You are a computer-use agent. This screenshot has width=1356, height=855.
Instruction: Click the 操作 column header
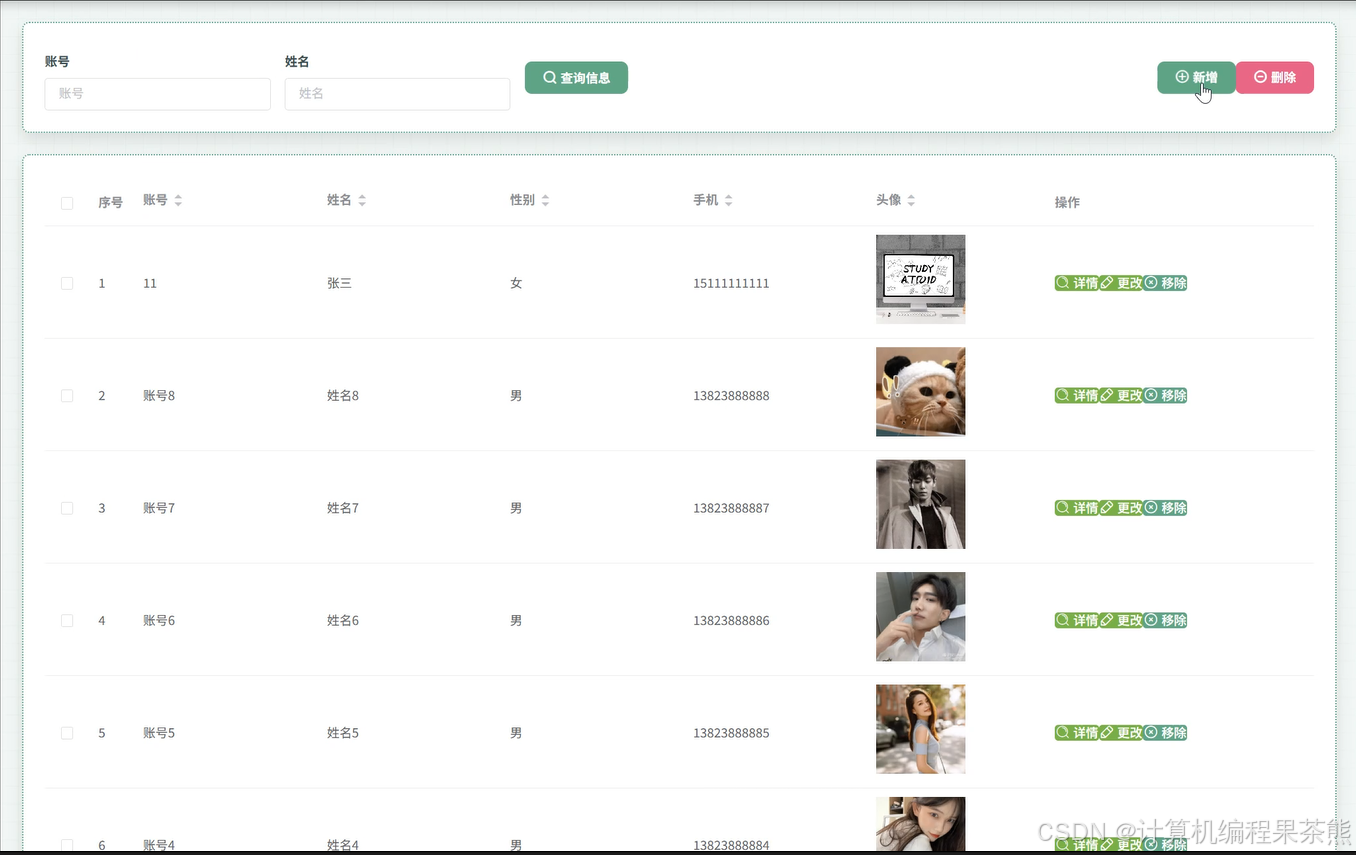click(x=1067, y=203)
